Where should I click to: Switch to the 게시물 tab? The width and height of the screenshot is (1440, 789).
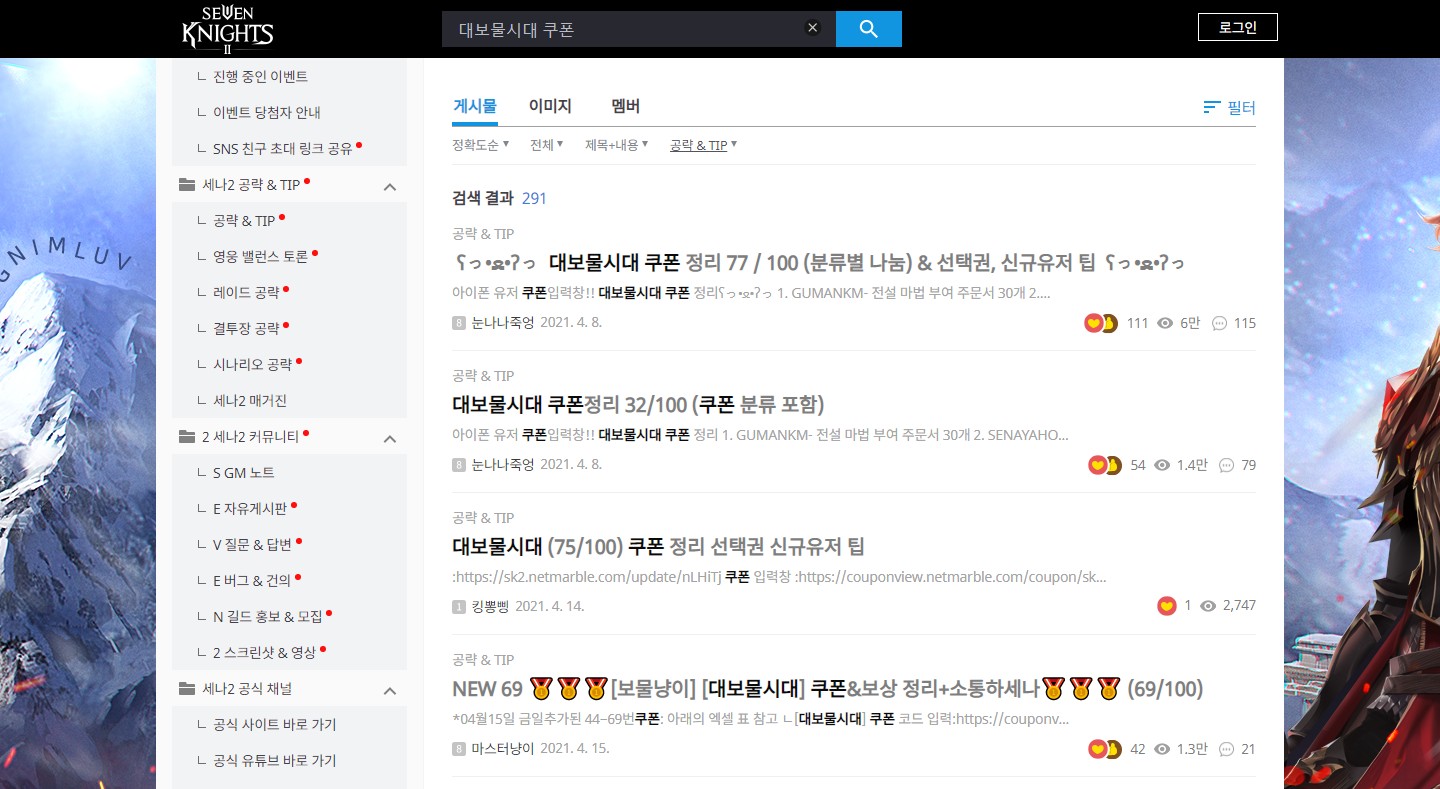tap(475, 106)
